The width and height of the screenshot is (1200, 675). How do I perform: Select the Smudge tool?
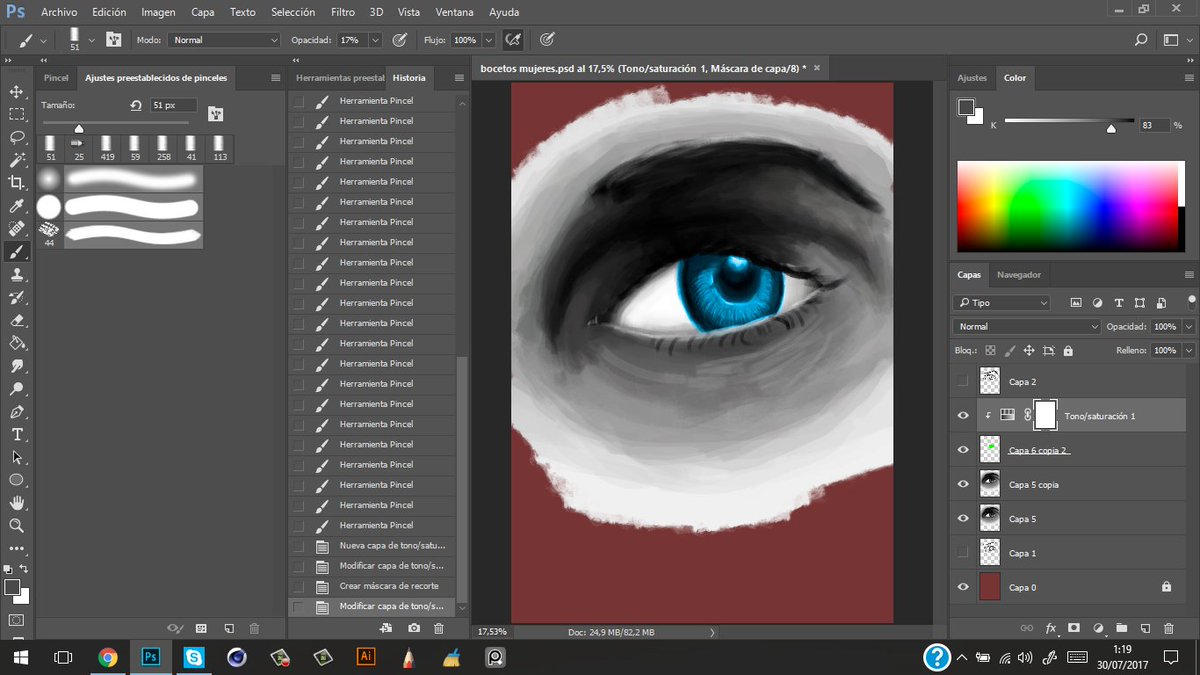coord(16,366)
